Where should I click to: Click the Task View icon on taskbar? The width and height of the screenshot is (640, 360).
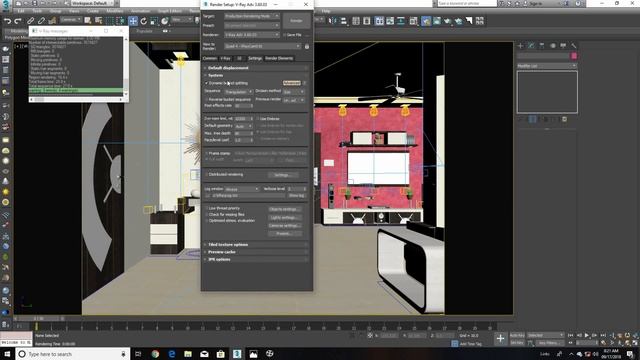pos(138,354)
